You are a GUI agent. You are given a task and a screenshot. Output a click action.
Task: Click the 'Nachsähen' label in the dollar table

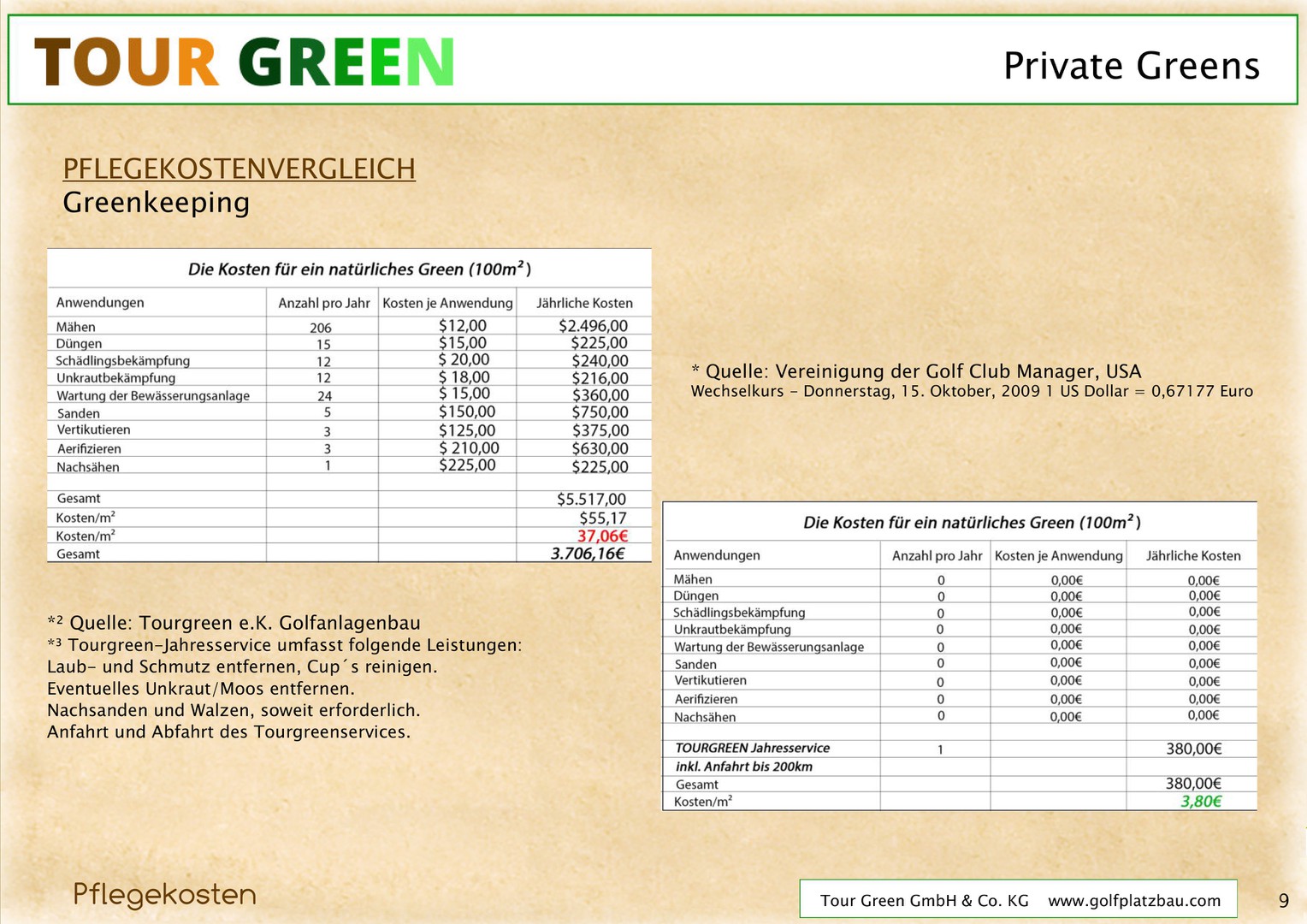pyautogui.click(x=88, y=467)
